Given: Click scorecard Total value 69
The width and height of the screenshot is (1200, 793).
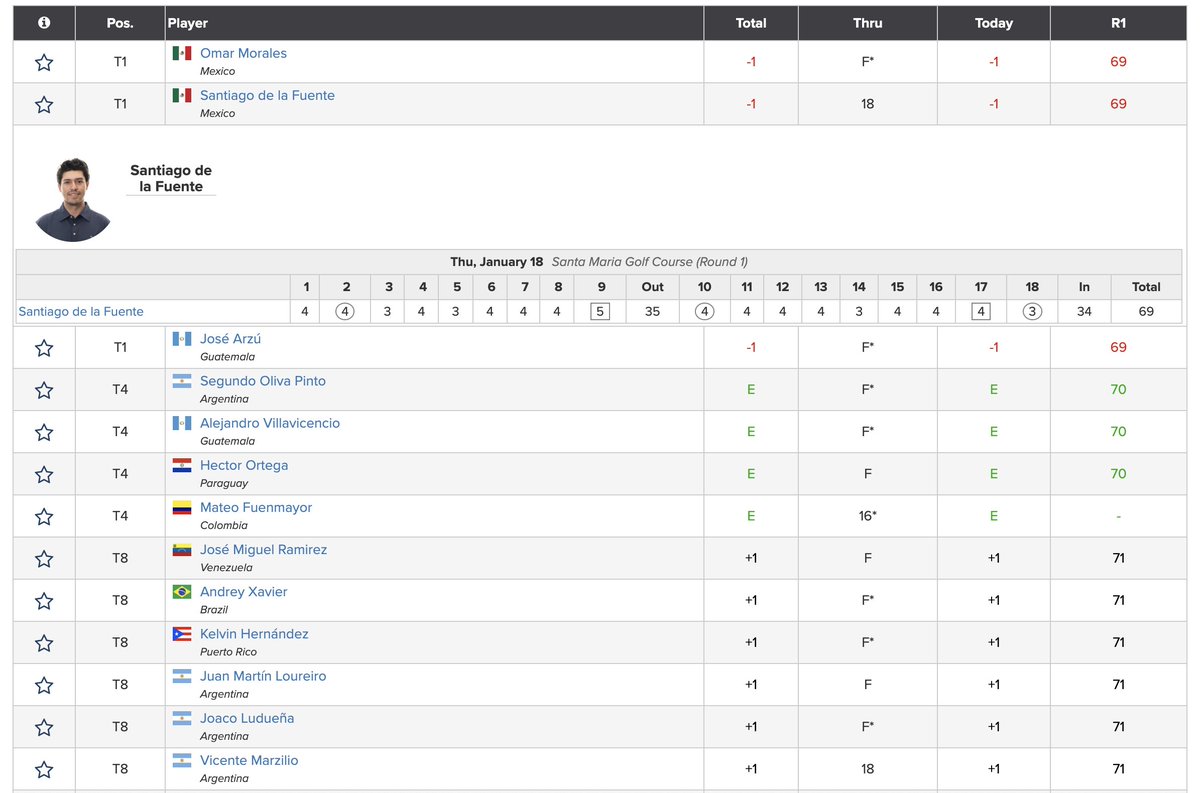Looking at the screenshot, I should [x=1146, y=312].
